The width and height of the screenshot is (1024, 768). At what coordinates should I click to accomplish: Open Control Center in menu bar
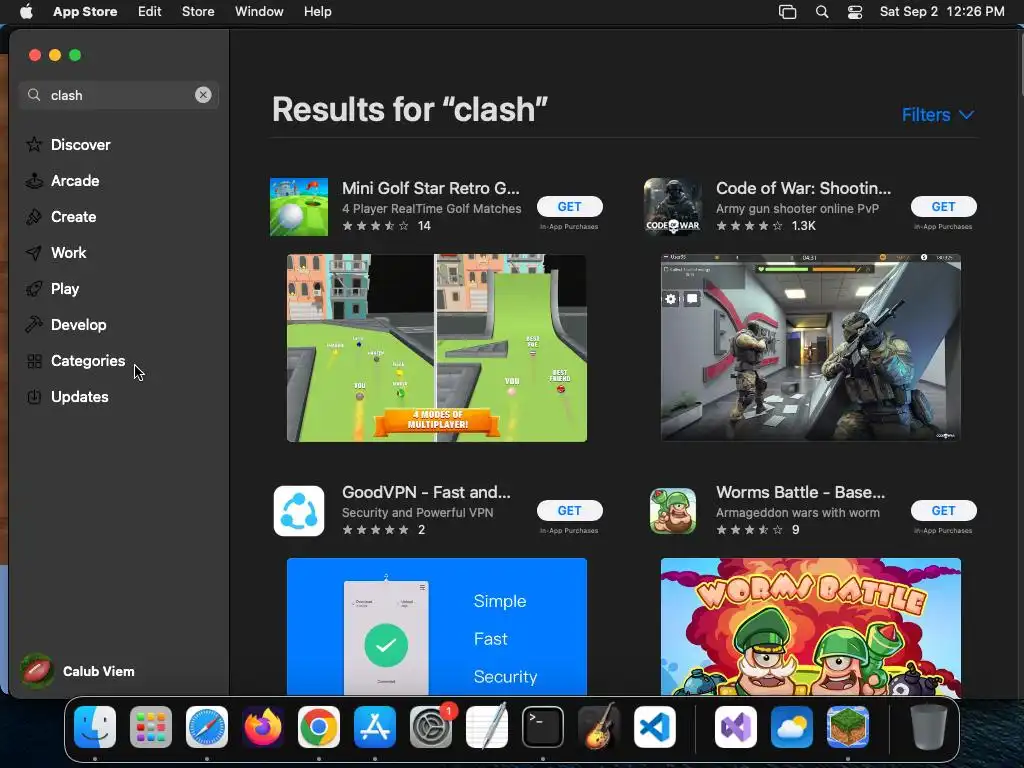(855, 12)
